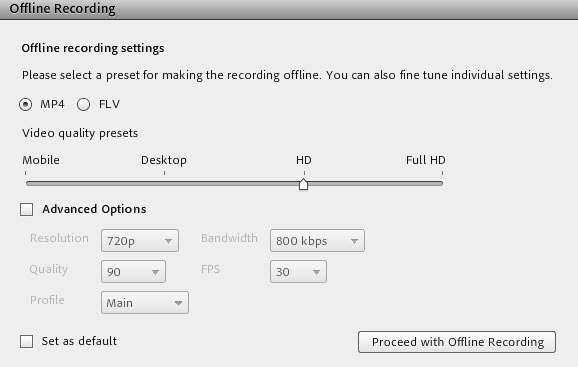
Task: Select the FLV format radio button
Action: coord(84,105)
